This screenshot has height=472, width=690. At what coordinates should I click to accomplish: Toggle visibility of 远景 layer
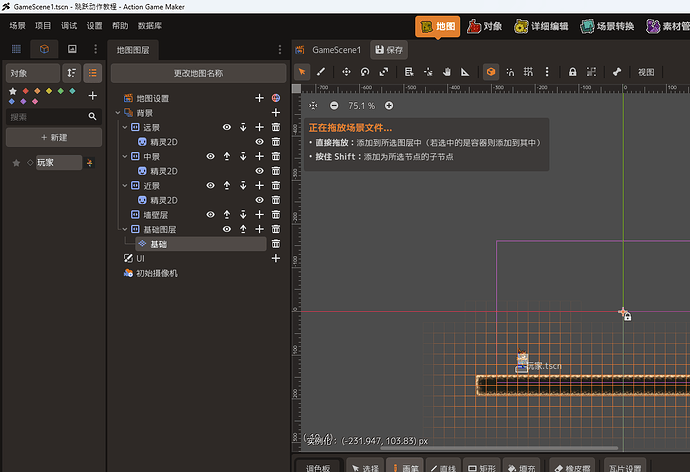point(227,127)
